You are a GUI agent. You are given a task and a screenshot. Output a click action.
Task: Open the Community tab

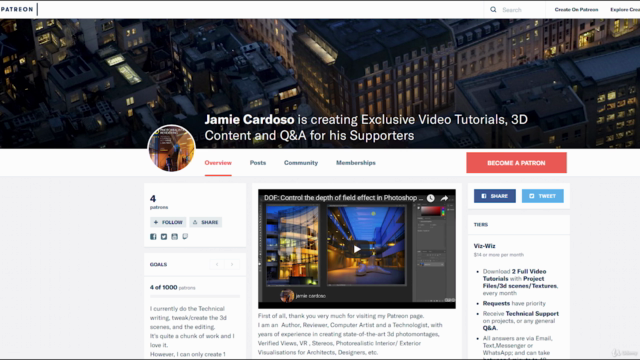pos(301,162)
